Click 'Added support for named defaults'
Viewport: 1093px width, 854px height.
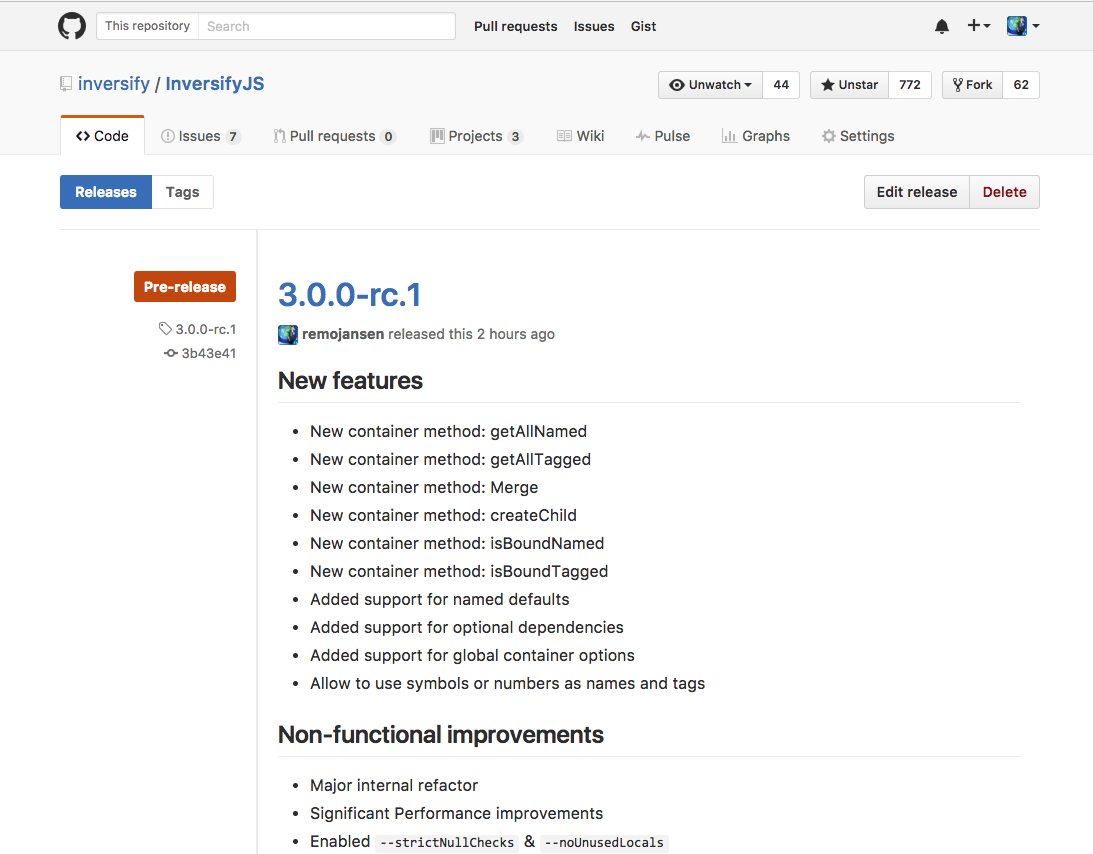[440, 600]
